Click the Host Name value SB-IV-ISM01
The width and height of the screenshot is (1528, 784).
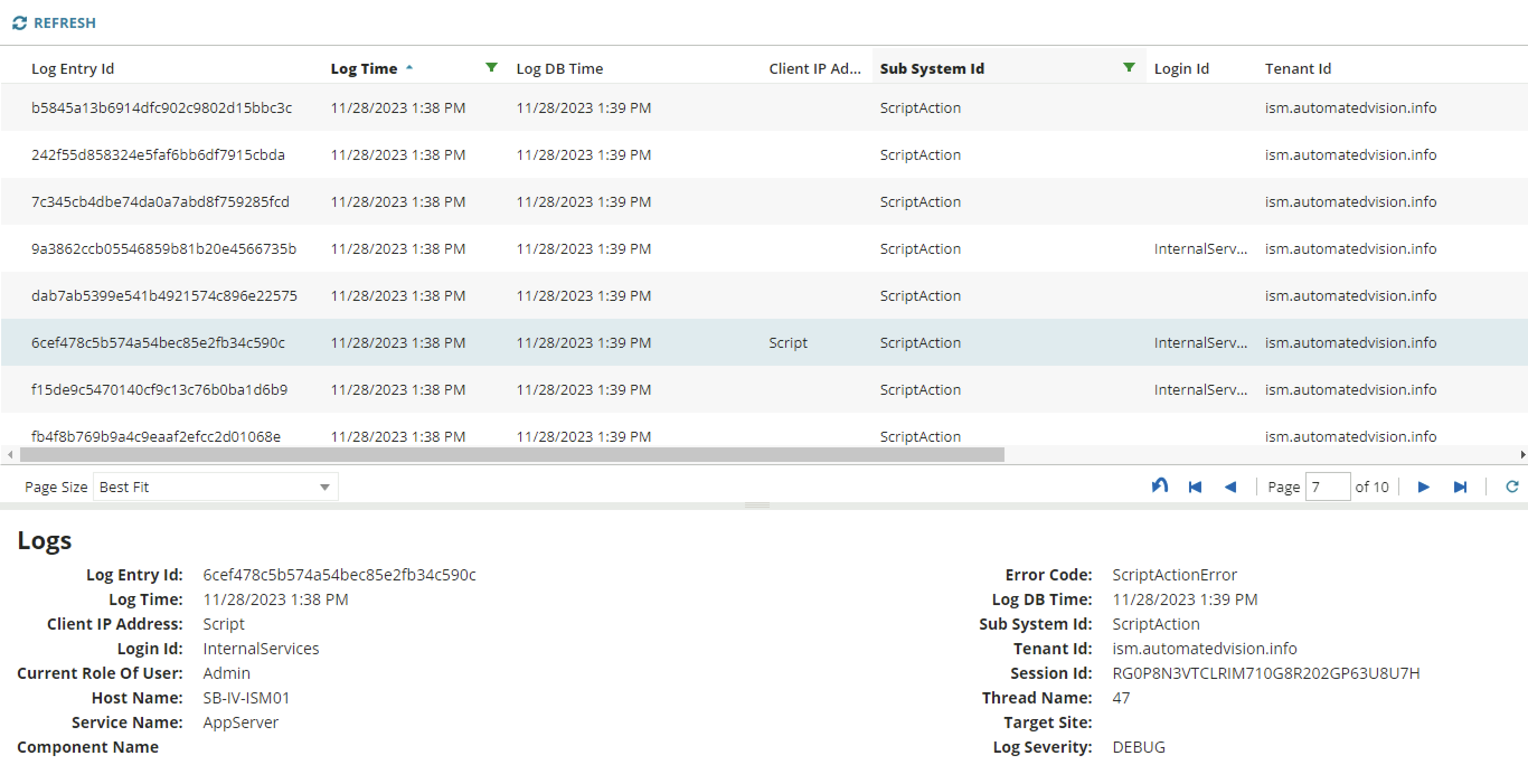(246, 697)
